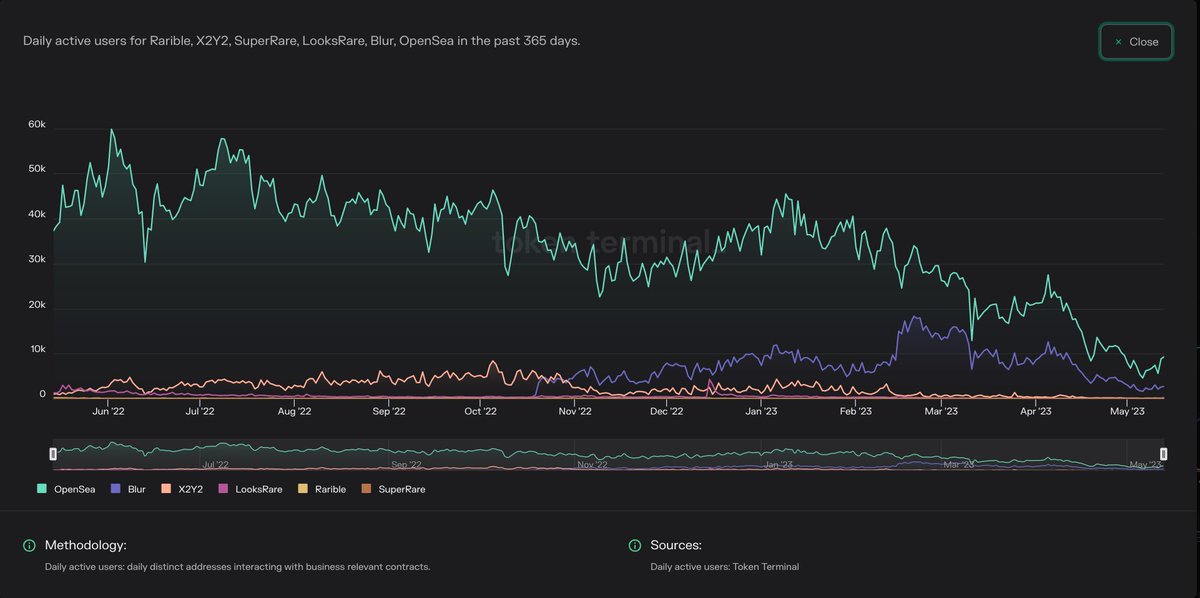The width and height of the screenshot is (1200, 598).
Task: Toggle LooksRare series in the legend
Action: pyautogui.click(x=251, y=489)
